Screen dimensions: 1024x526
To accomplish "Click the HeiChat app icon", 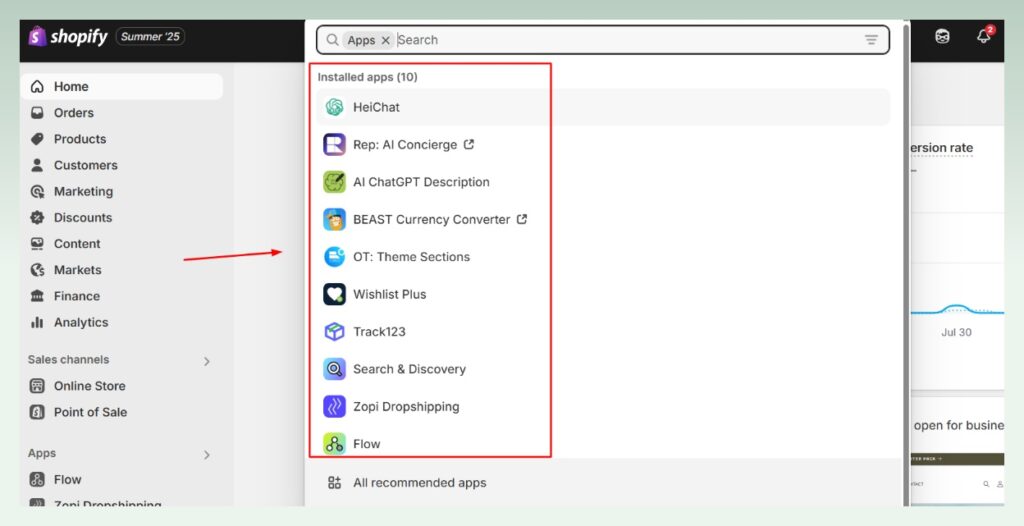I will [334, 107].
